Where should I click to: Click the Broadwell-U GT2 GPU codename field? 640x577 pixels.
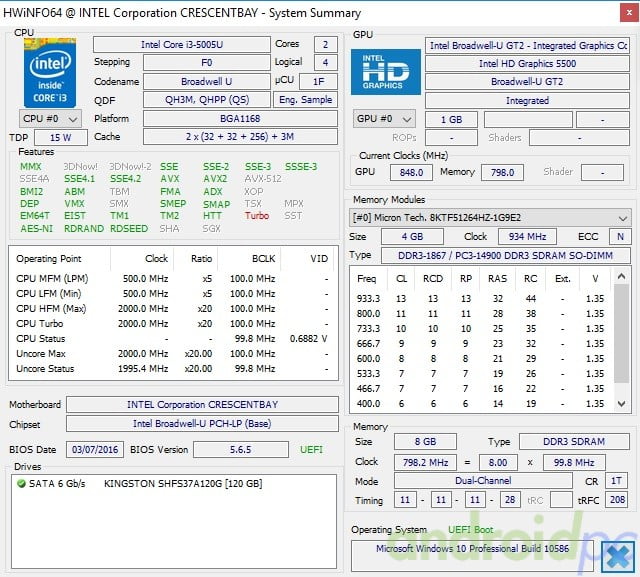(527, 82)
